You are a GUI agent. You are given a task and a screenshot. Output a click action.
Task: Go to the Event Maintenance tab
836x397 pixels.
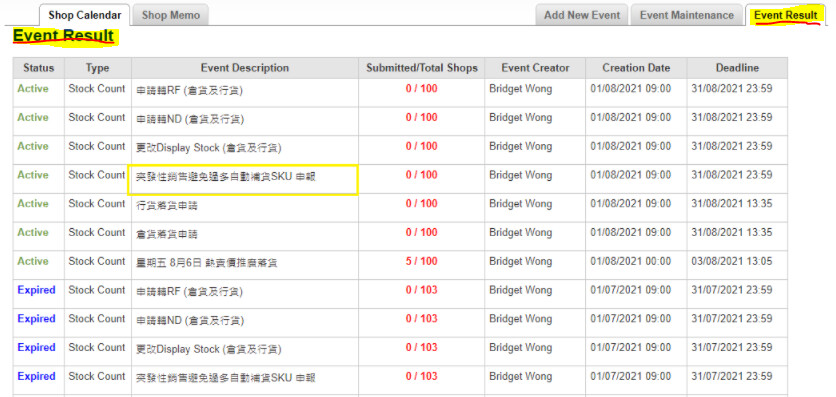tap(687, 15)
